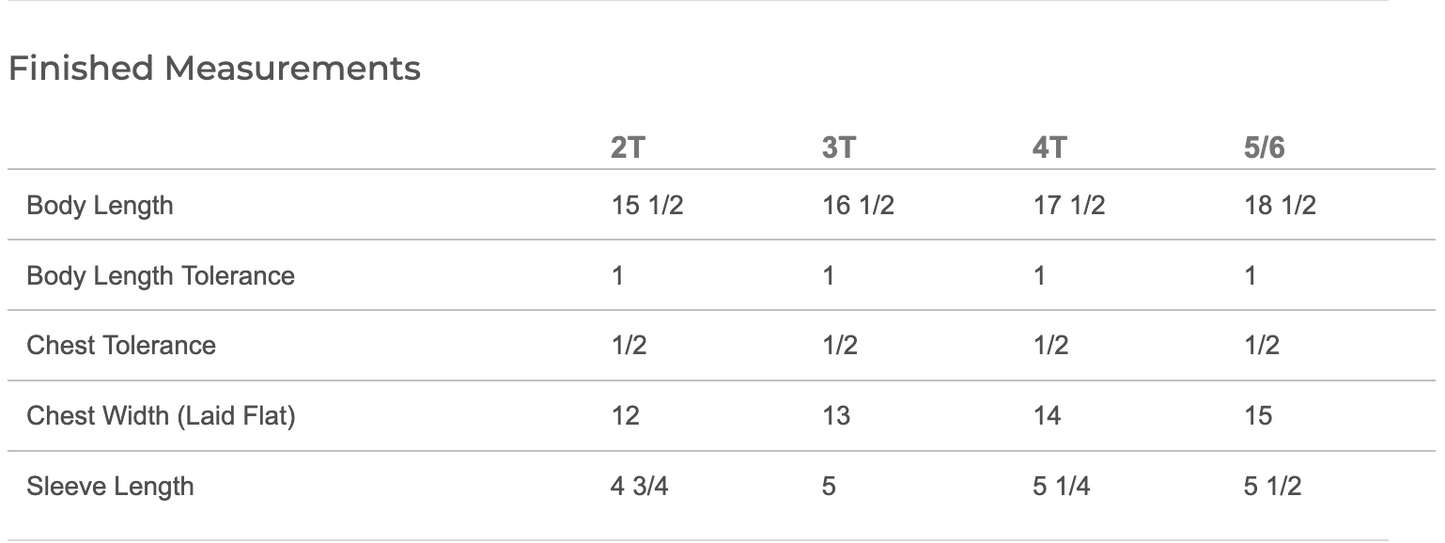Screen dimensions: 1445x543
Task: Click the 16 1/2 body length value
Action: click(x=858, y=205)
